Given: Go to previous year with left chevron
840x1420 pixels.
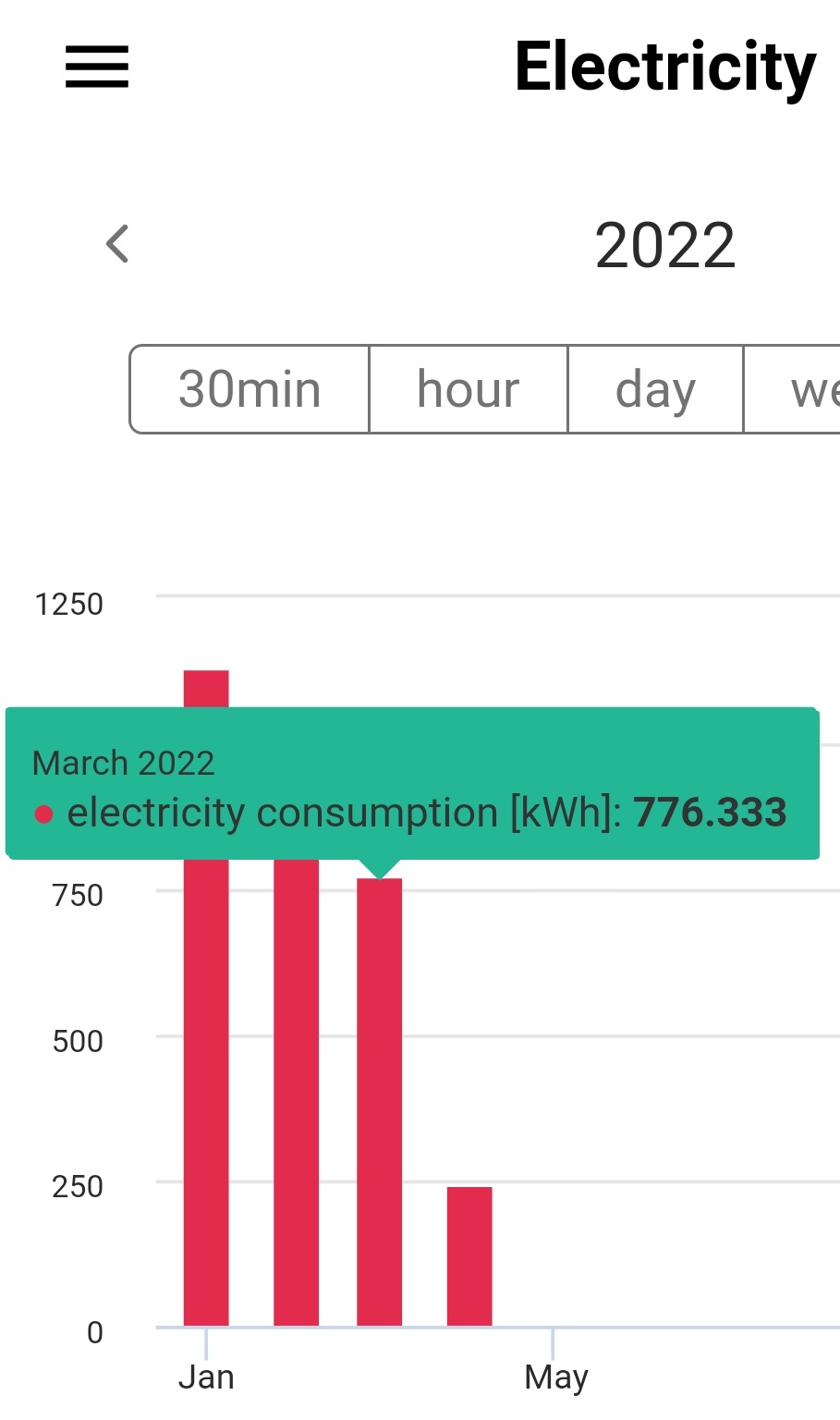Looking at the screenshot, I should coord(117,244).
